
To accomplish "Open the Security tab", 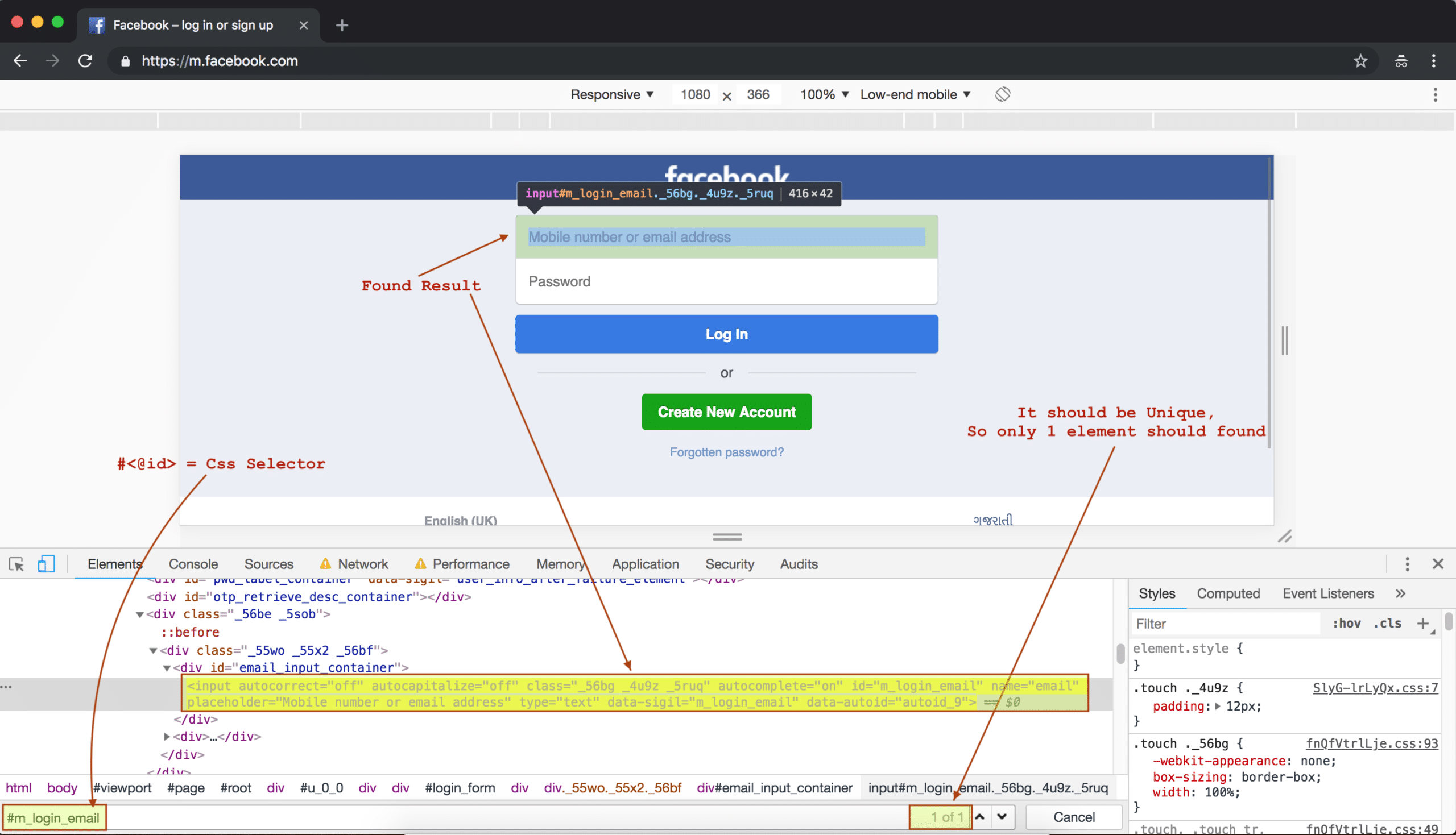I will (x=730, y=564).
